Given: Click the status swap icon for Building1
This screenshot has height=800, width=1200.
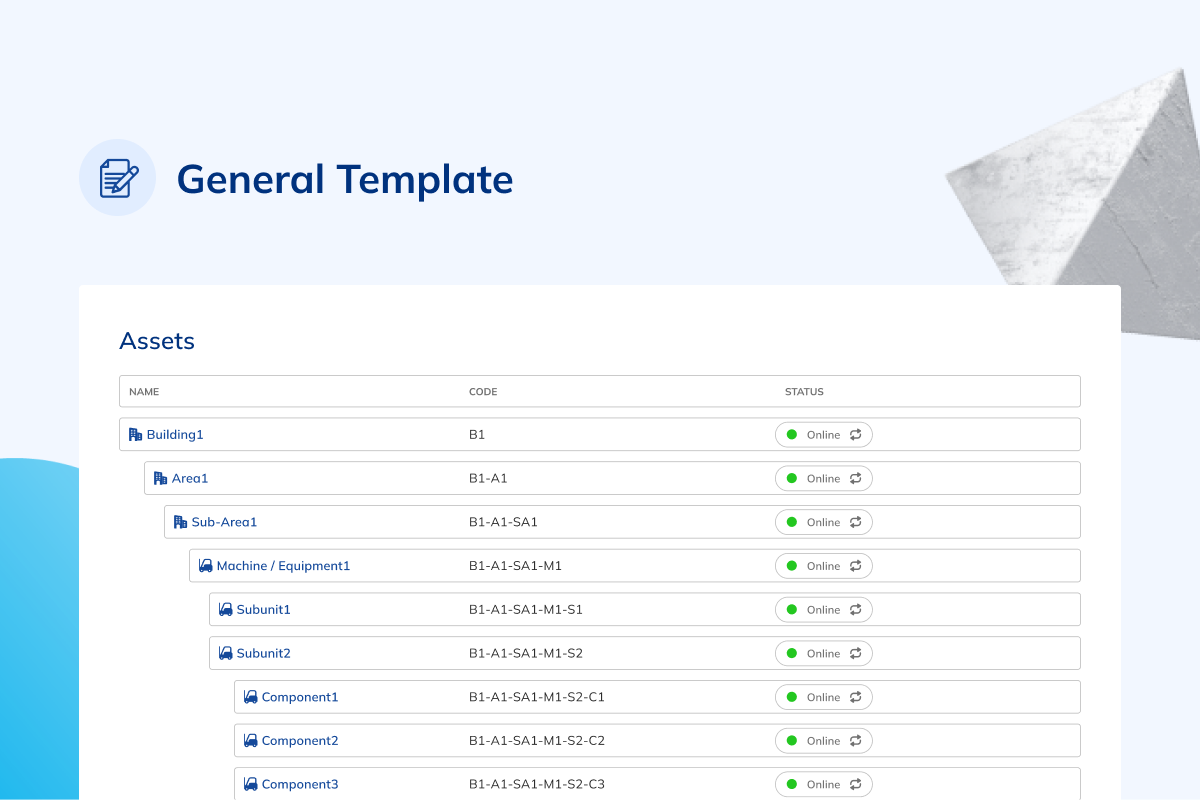Looking at the screenshot, I should click(855, 435).
